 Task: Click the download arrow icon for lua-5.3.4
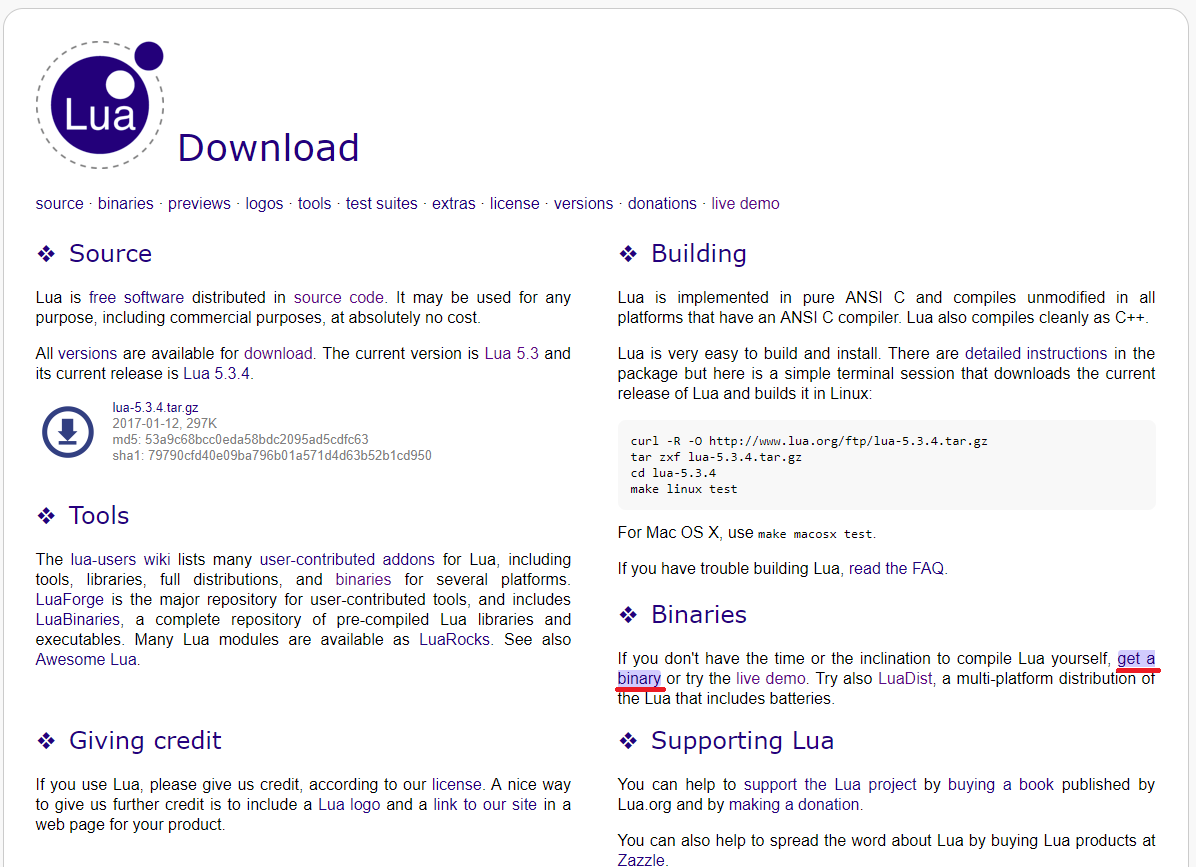68,432
